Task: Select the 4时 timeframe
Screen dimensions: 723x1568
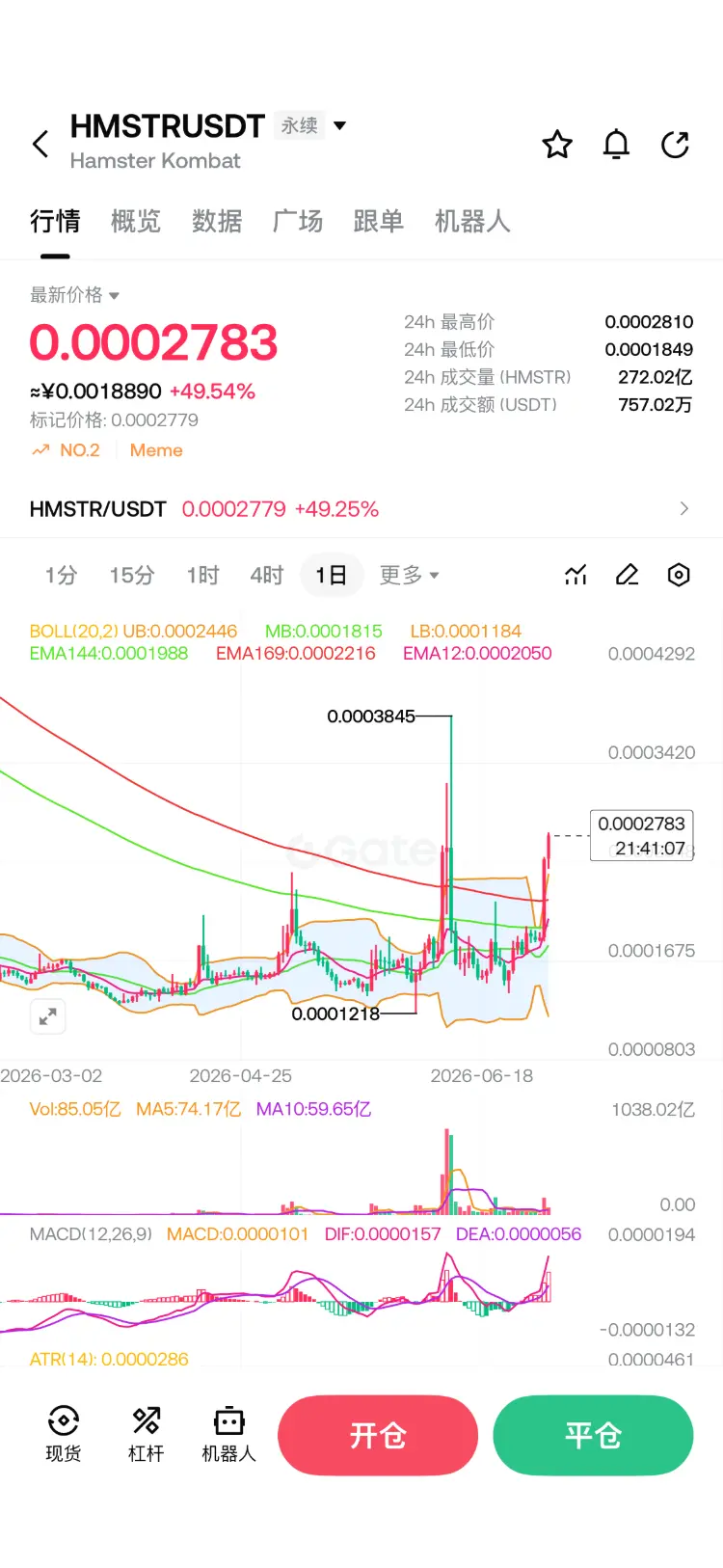Action: (x=267, y=576)
